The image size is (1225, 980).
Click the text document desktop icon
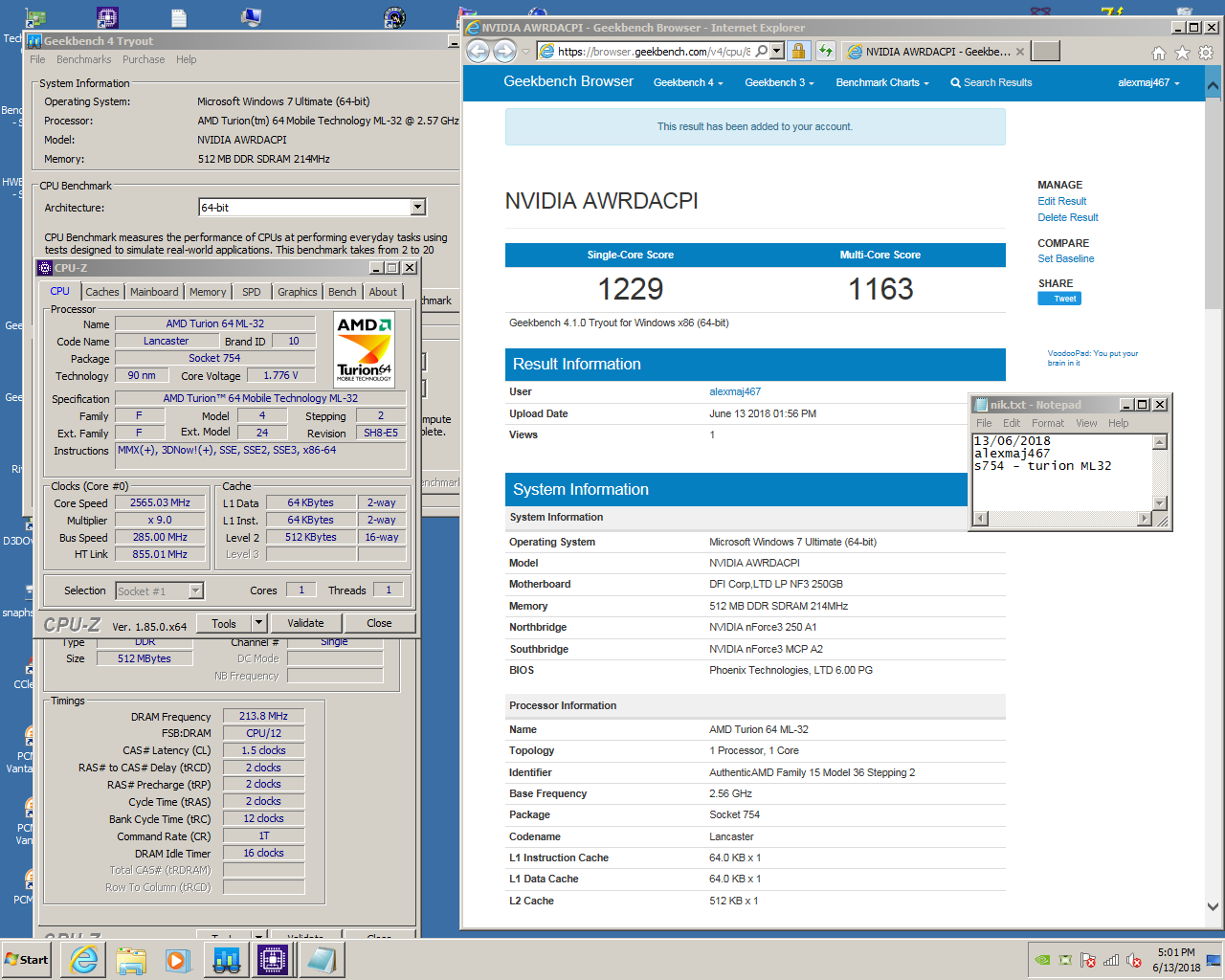tap(179, 17)
